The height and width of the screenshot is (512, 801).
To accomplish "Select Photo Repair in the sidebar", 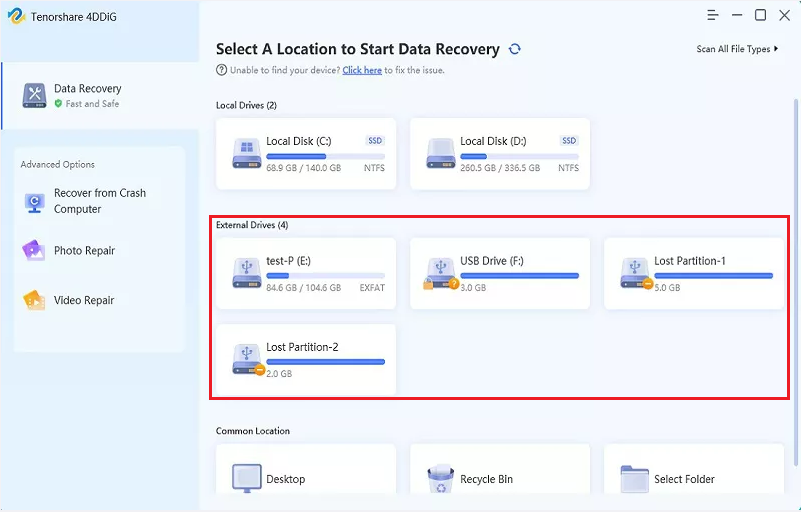I will pos(84,251).
